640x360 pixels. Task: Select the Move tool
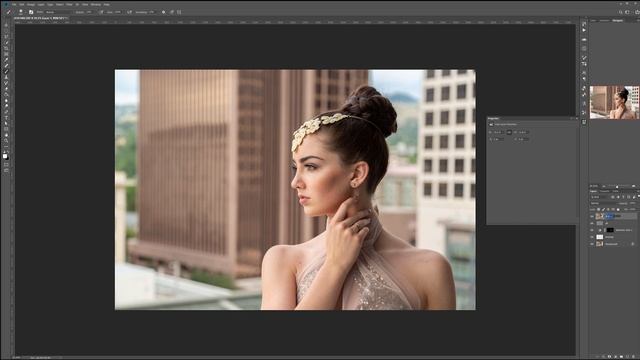[x=6, y=25]
